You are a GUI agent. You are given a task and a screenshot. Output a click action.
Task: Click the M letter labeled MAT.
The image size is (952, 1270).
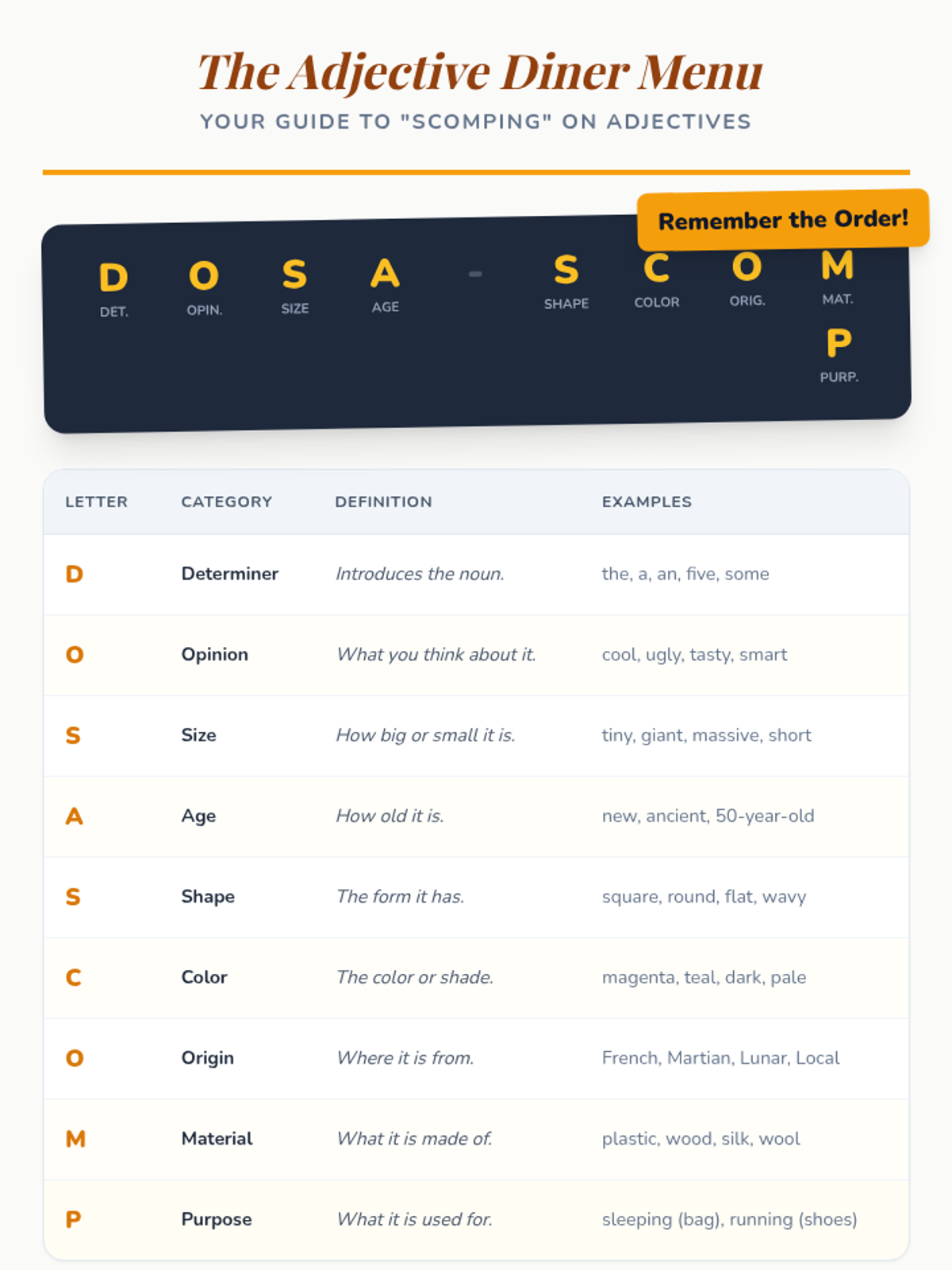point(838,265)
